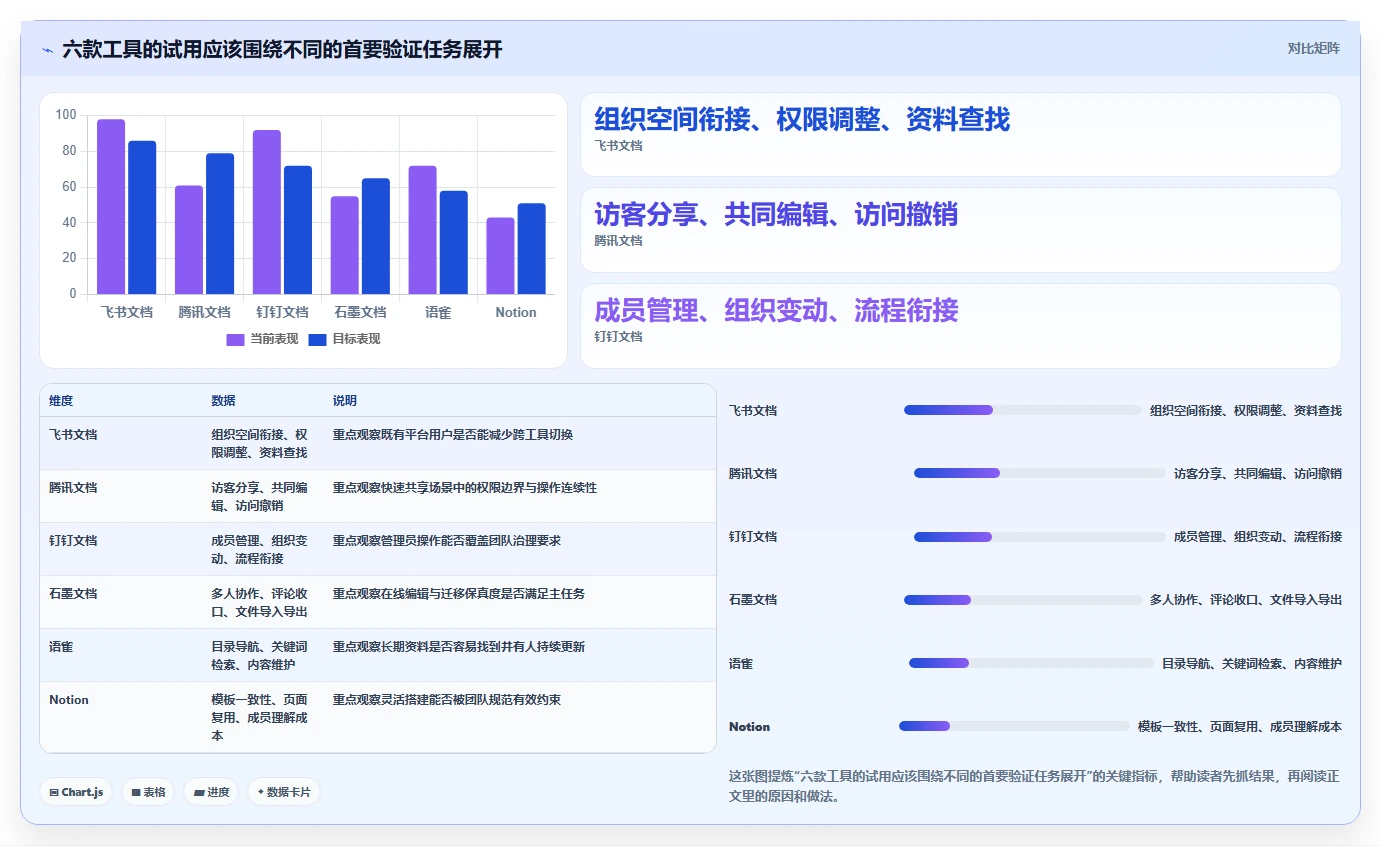Select the Notion cell in the table

(x=69, y=700)
